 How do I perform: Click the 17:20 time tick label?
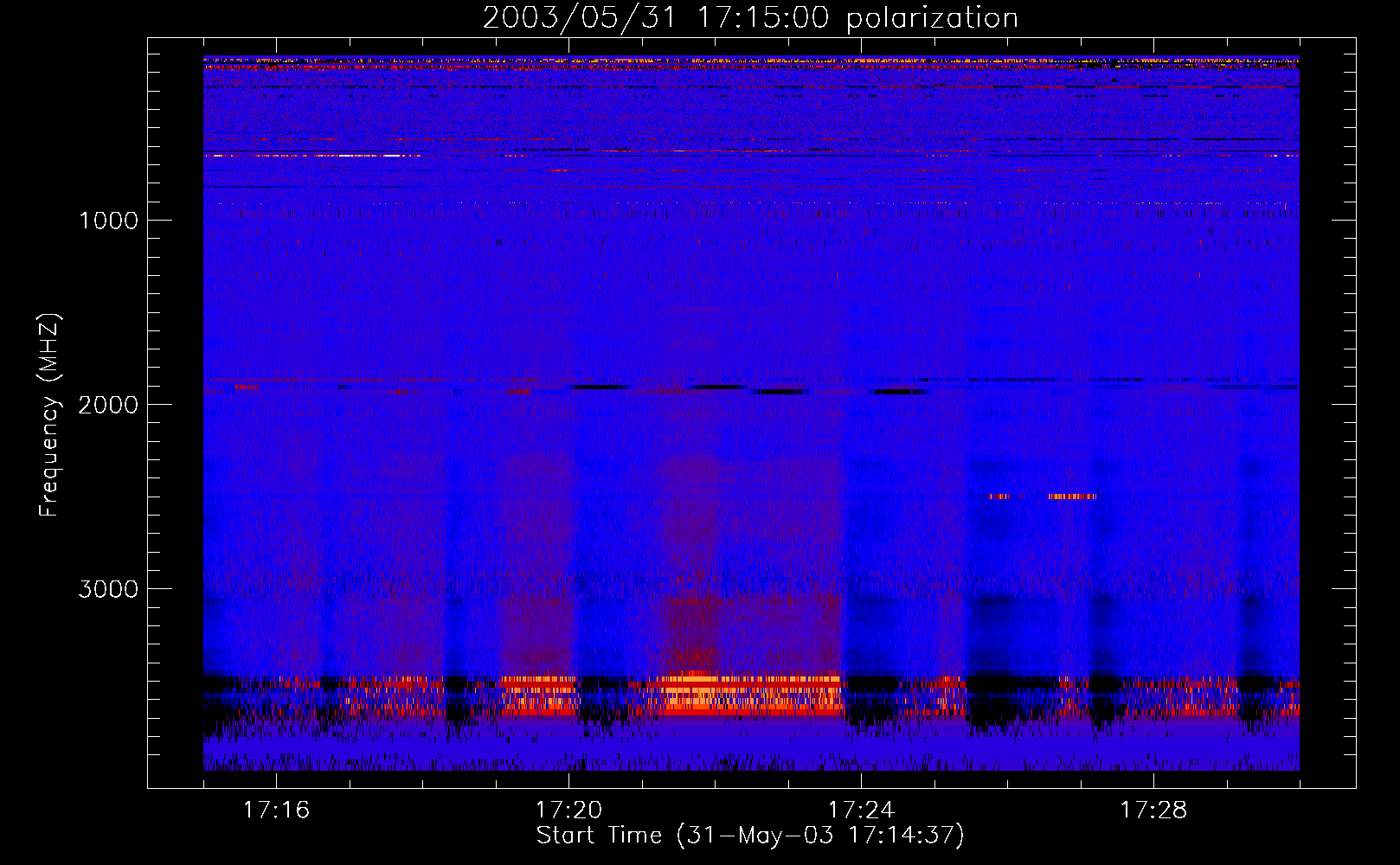(x=568, y=811)
